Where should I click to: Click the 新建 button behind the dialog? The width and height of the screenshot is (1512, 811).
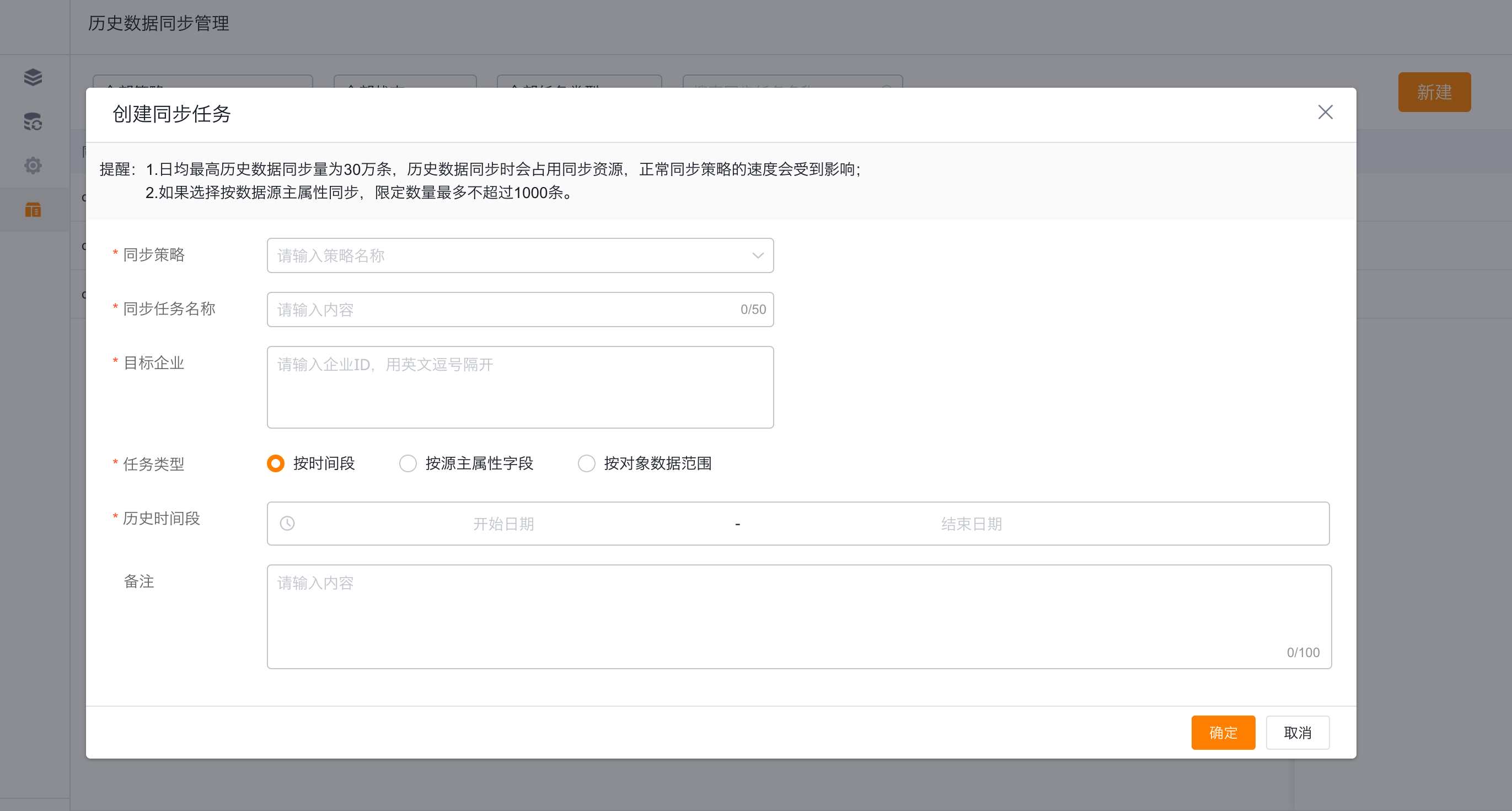1434,92
